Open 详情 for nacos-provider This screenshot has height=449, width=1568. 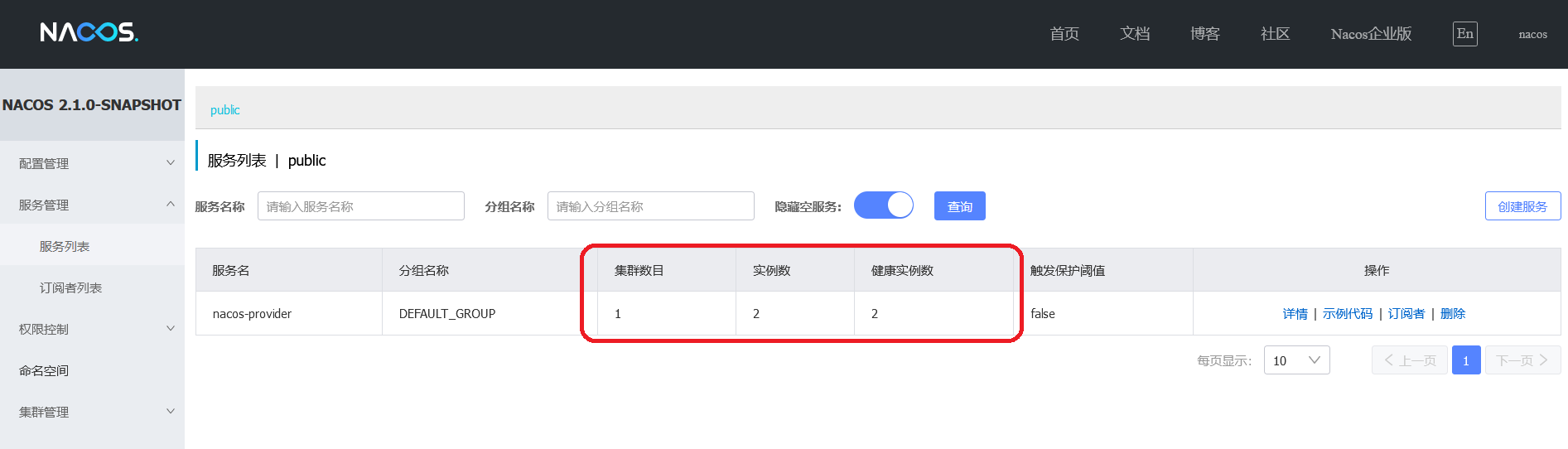1295,313
